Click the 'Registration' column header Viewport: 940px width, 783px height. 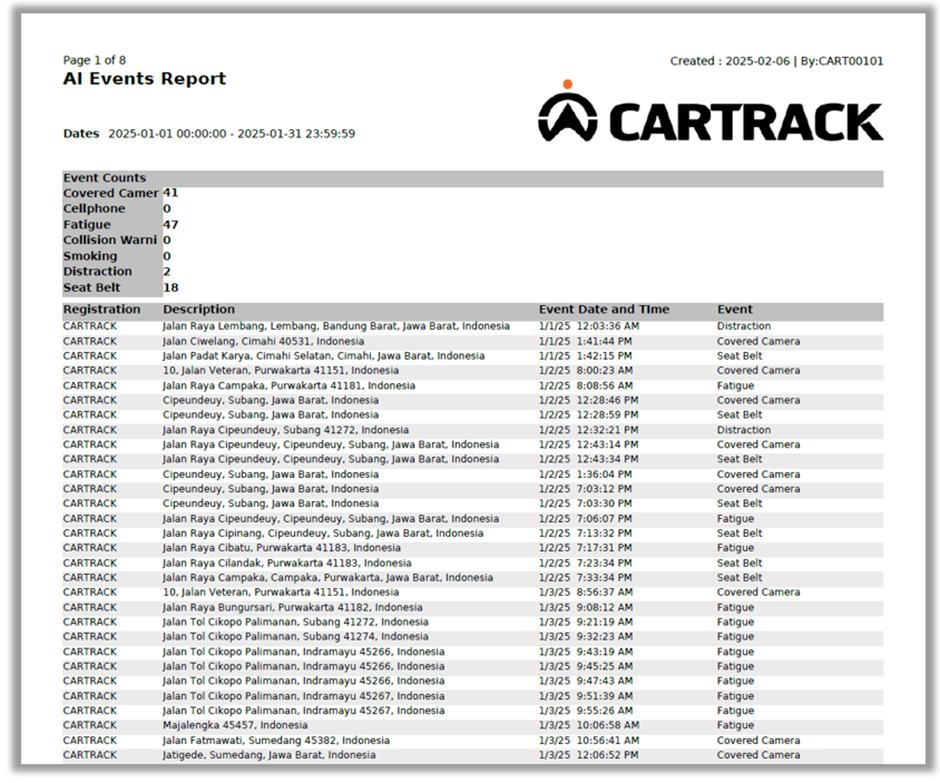[x=102, y=309]
